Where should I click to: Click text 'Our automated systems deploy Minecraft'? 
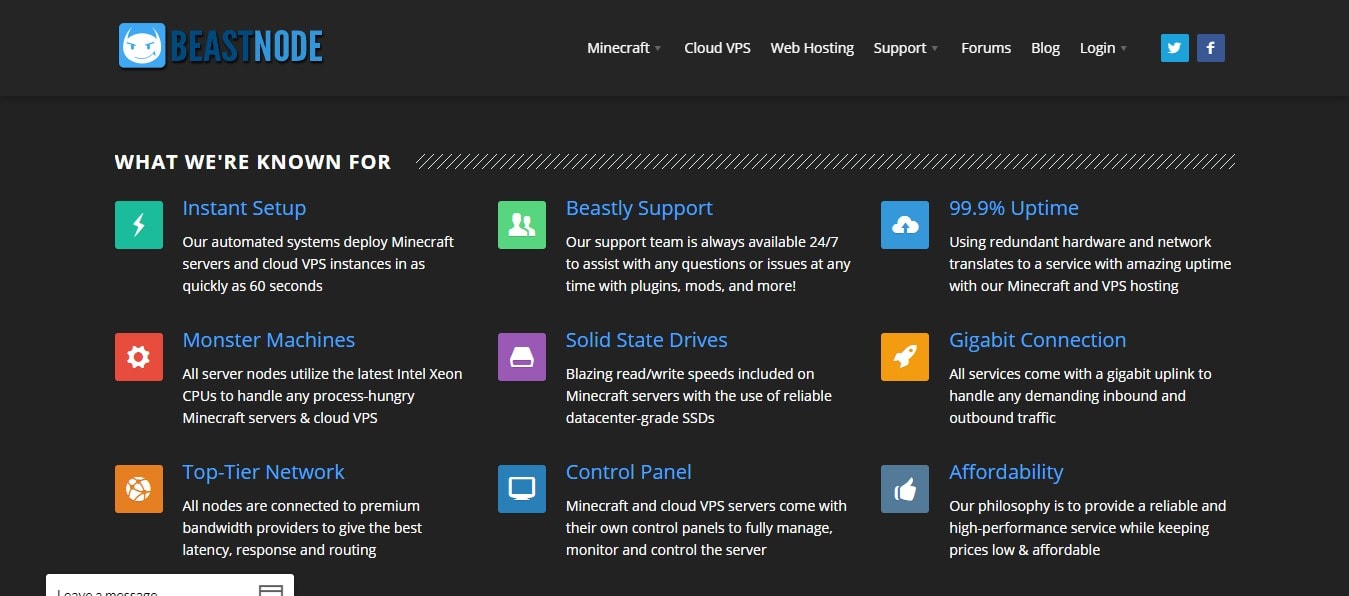318,242
